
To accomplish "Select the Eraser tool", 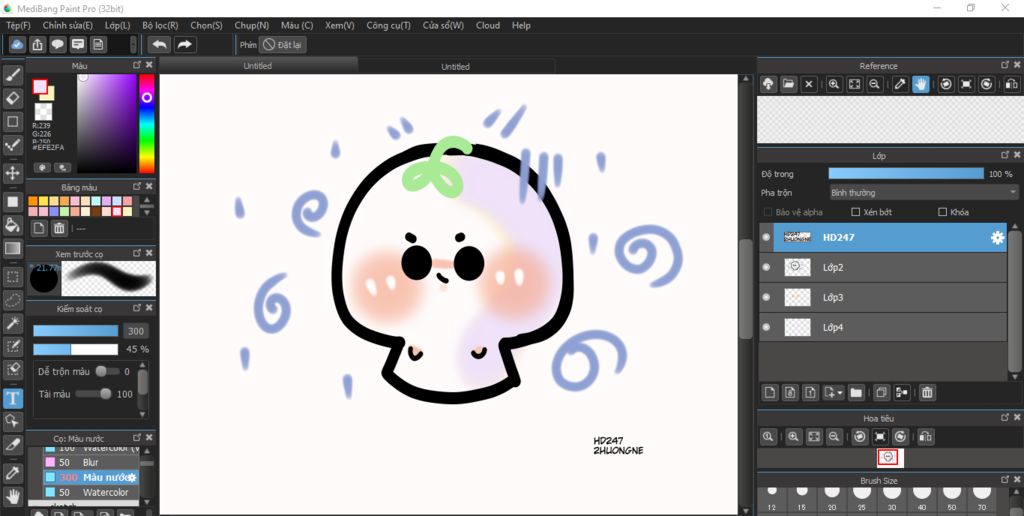I will pos(12,98).
